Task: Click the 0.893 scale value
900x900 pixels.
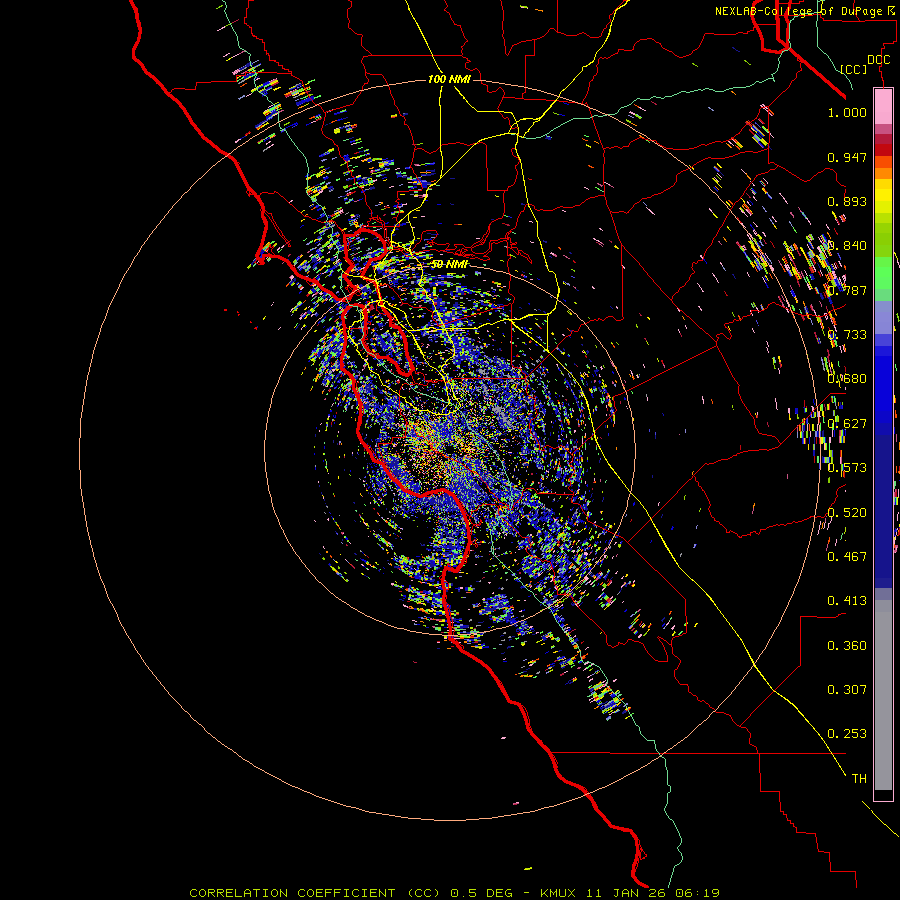Action: 847,201
